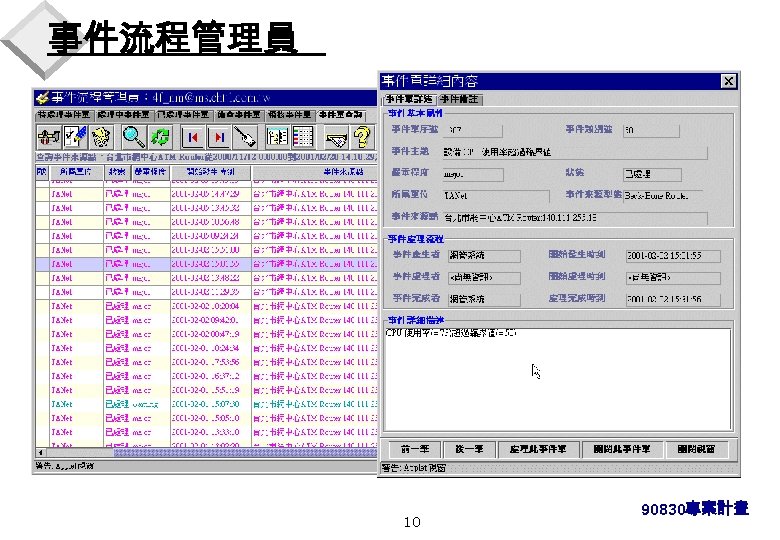Open the 事件備註 tab in detail window

click(x=460, y=99)
